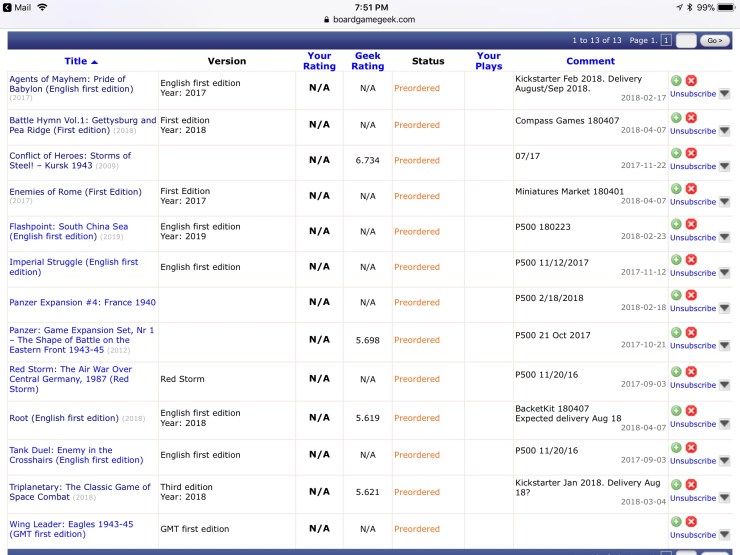Tap boardgamegeek.com address bar
The image size is (740, 555).
370,19
